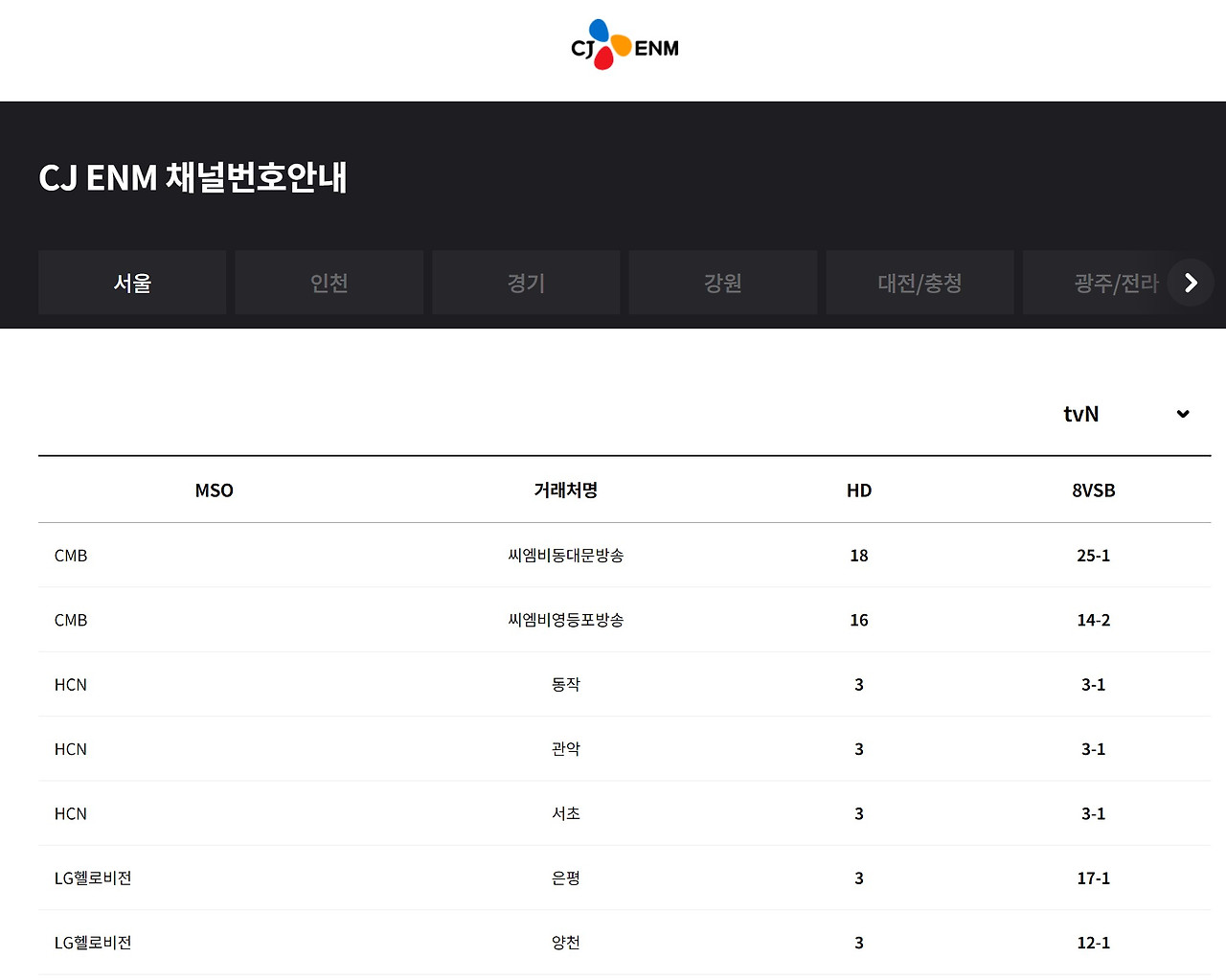Click the 8VSB column header

[1093, 490]
